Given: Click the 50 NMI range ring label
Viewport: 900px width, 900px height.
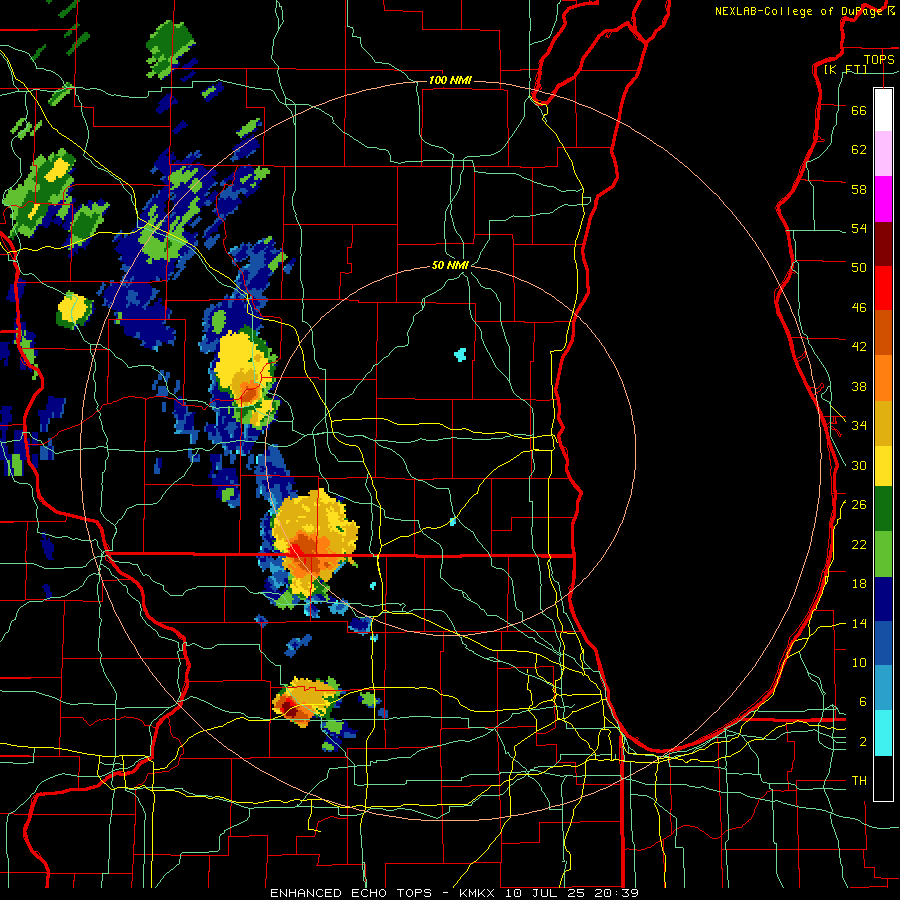Looking at the screenshot, I should [450, 265].
